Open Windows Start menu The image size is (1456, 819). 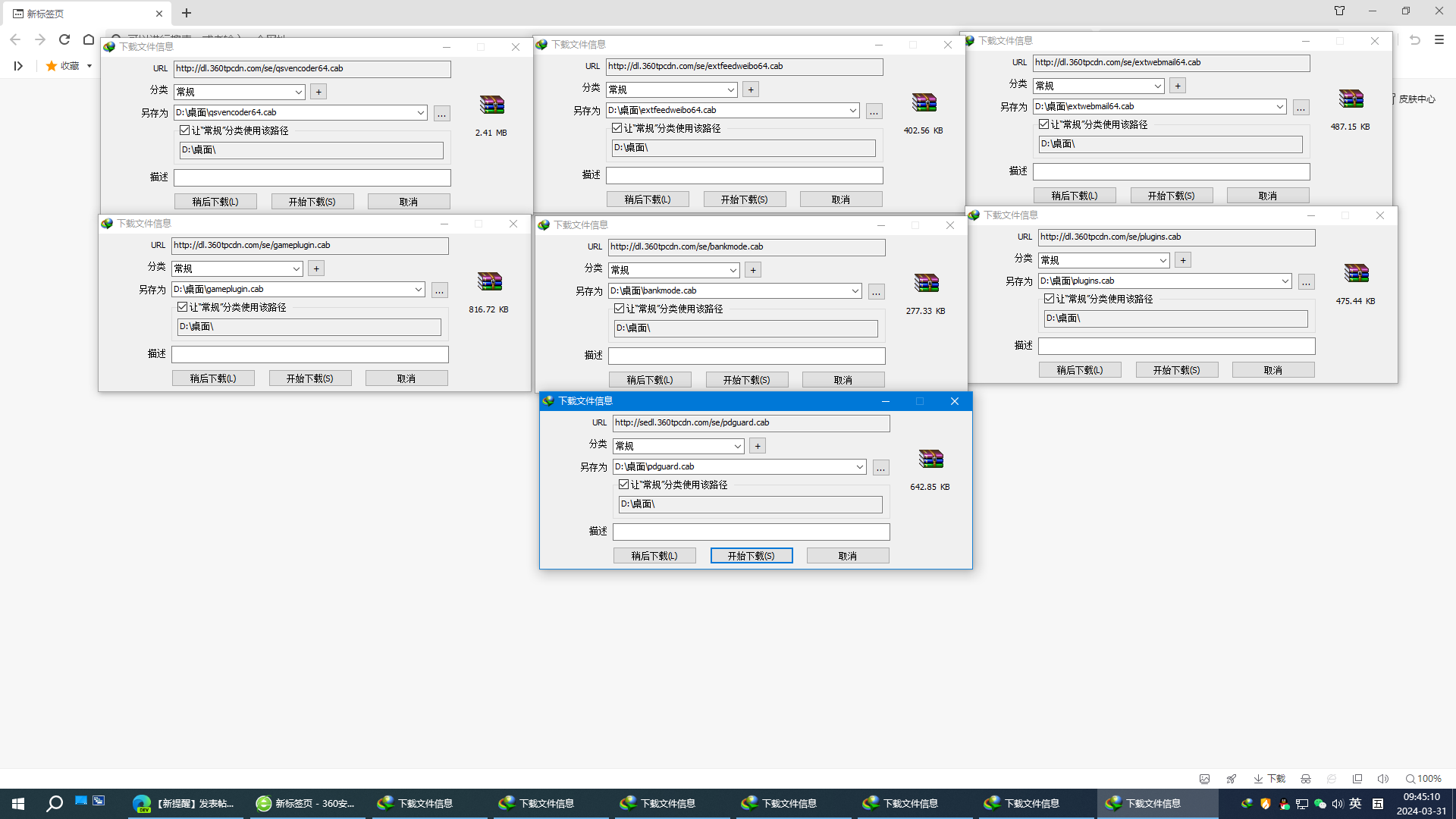point(18,804)
